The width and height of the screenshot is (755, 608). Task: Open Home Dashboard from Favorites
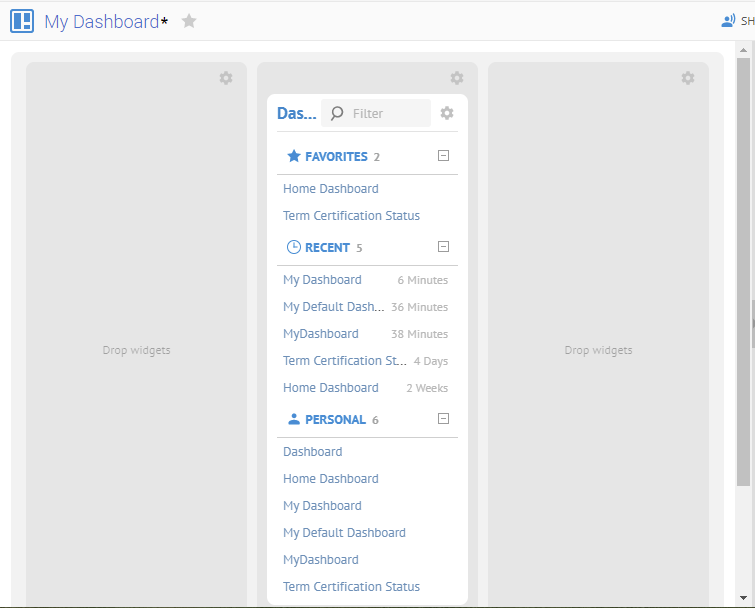(x=331, y=189)
